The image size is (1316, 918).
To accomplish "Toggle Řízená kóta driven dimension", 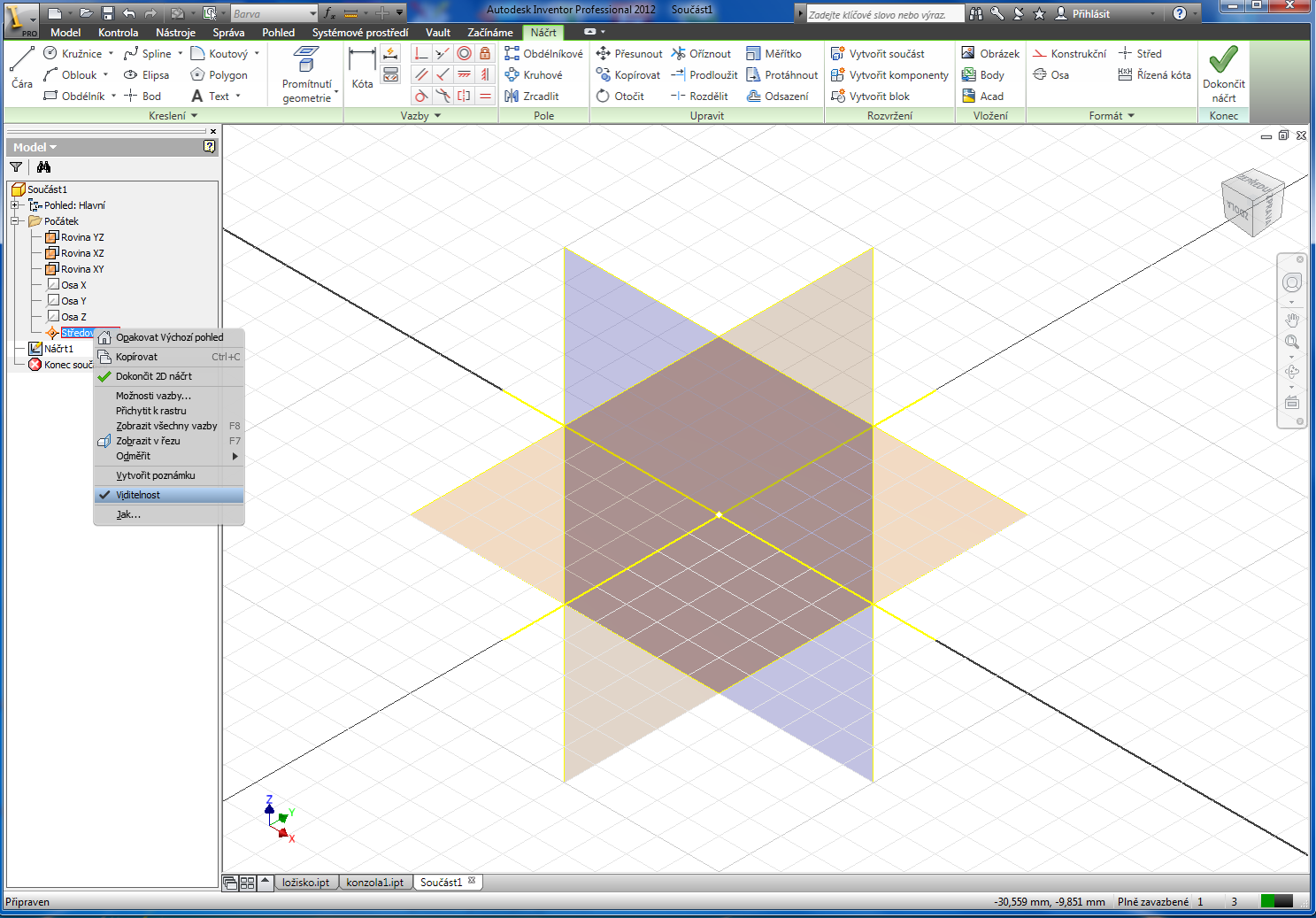I will pyautogui.click(x=1154, y=75).
